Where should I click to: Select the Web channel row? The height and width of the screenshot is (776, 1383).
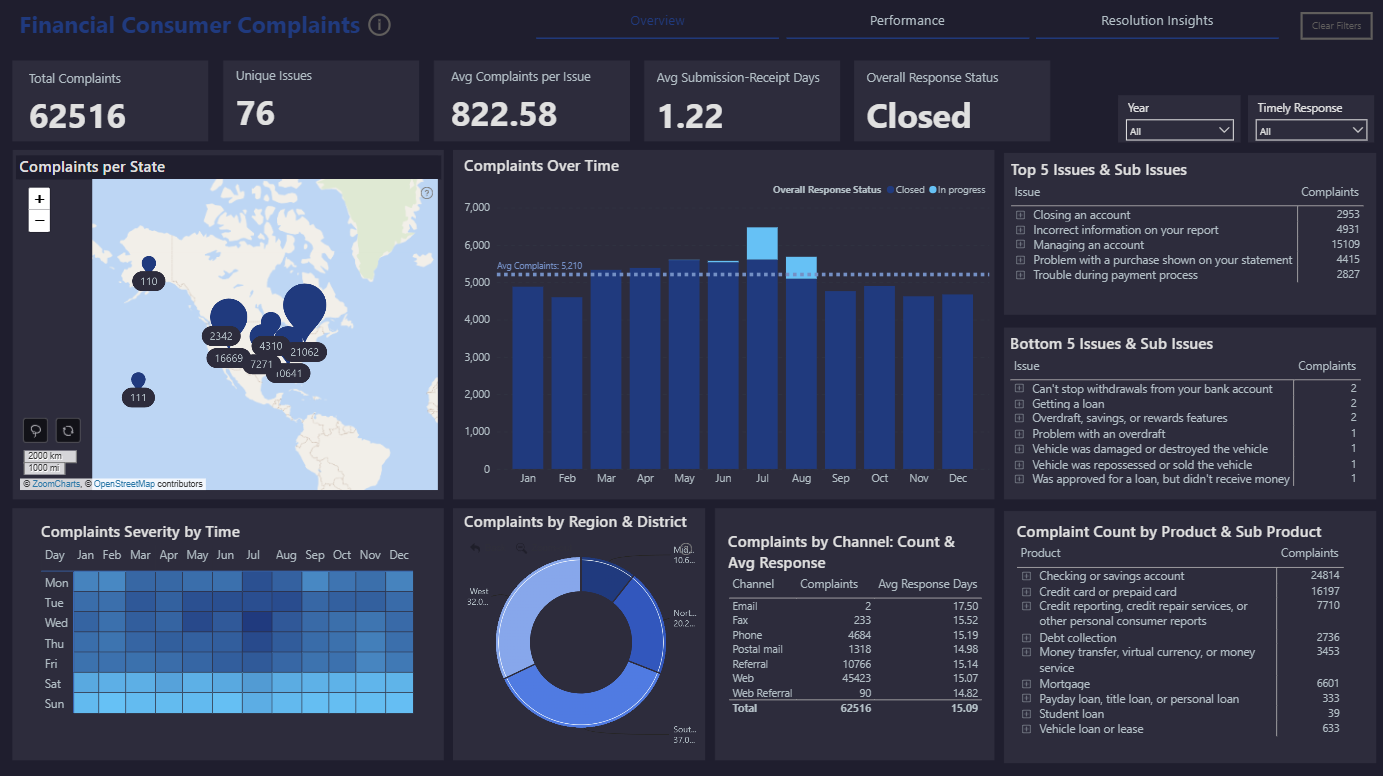(855, 679)
